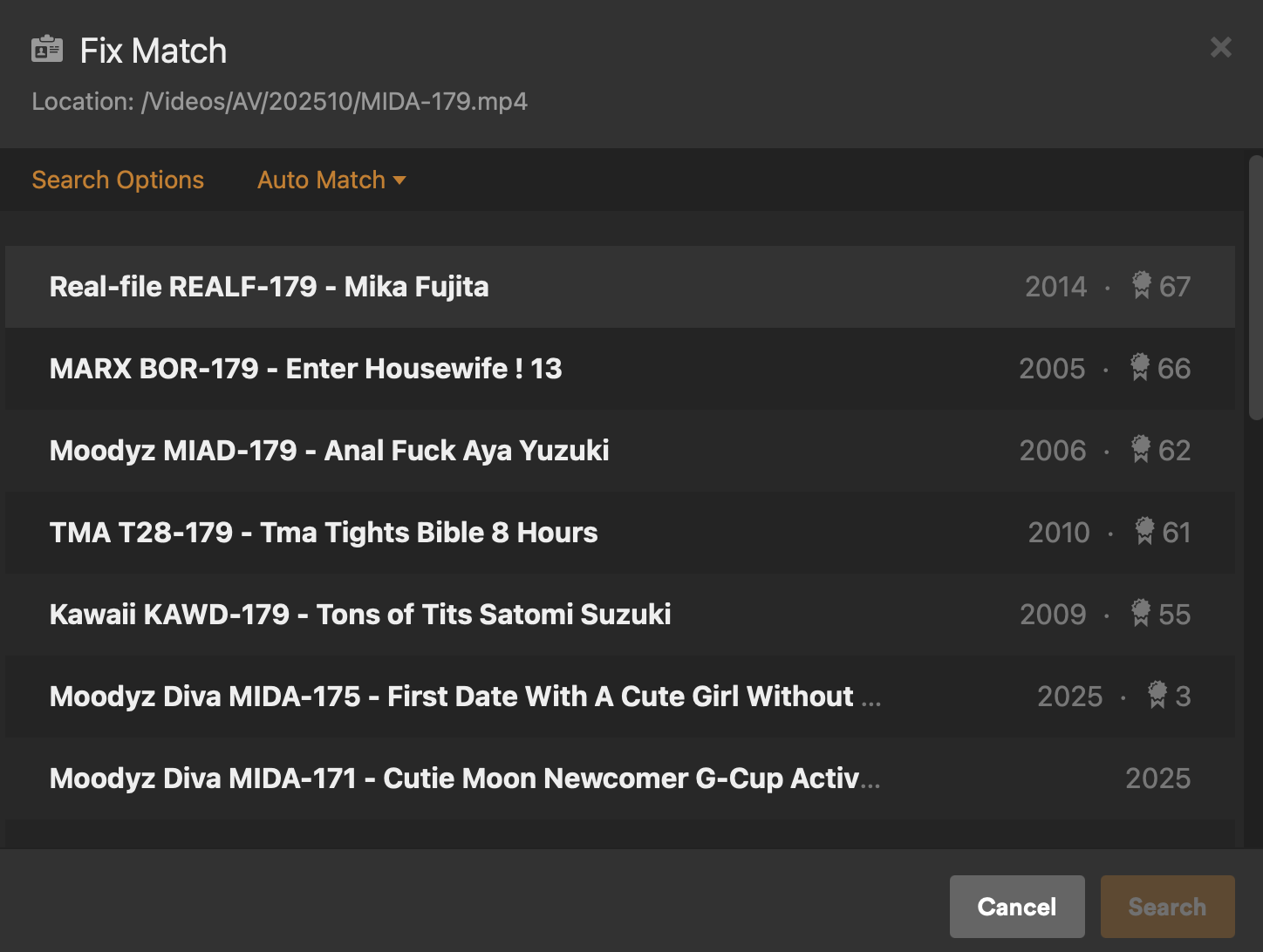Close the Fix Match dialog
This screenshot has width=1263, height=952.
(1220, 47)
